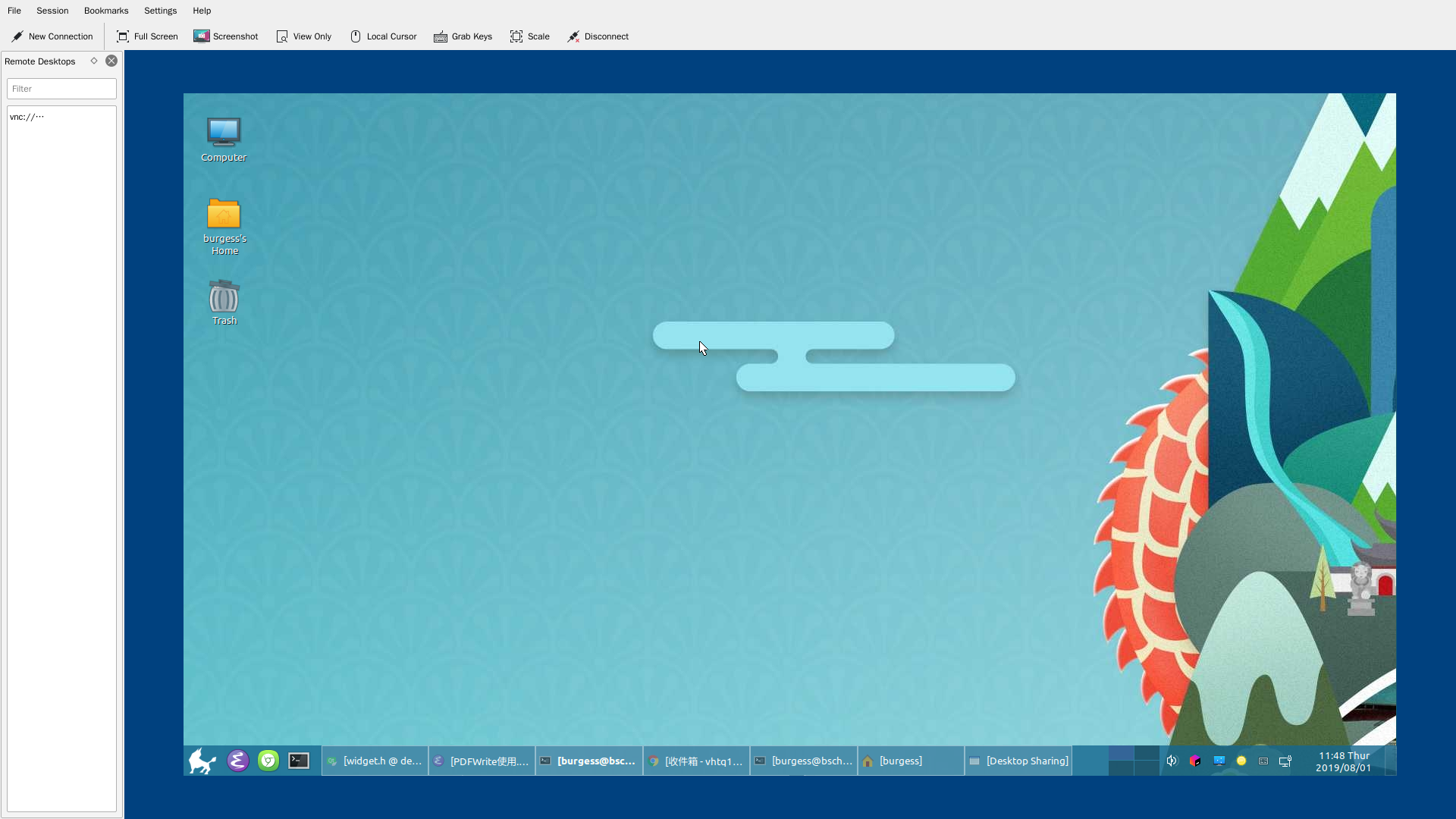Image resolution: width=1456 pixels, height=819 pixels.
Task: Toggle Full Screen mode
Action: click(x=146, y=36)
